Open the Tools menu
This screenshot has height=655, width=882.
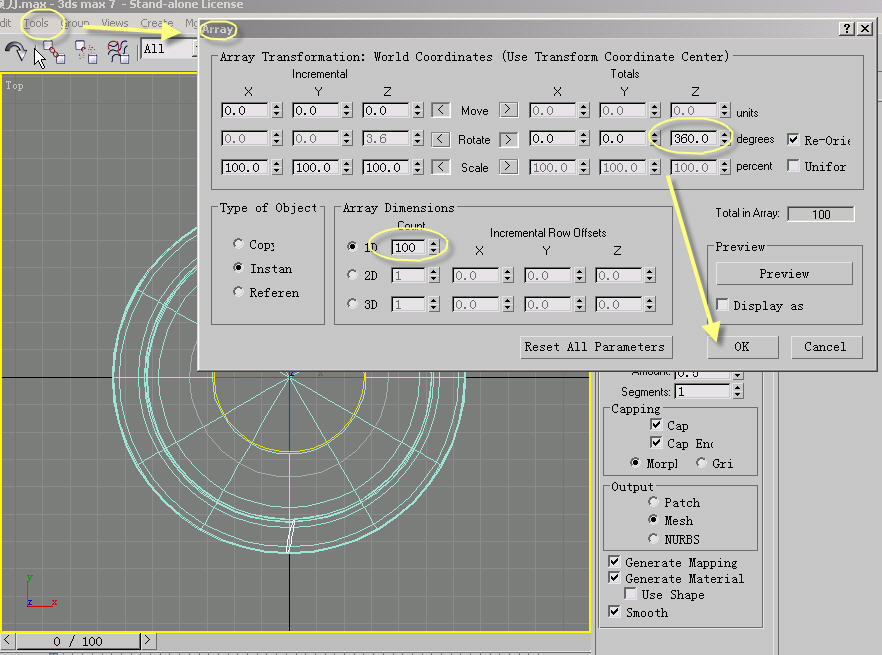[x=36, y=23]
